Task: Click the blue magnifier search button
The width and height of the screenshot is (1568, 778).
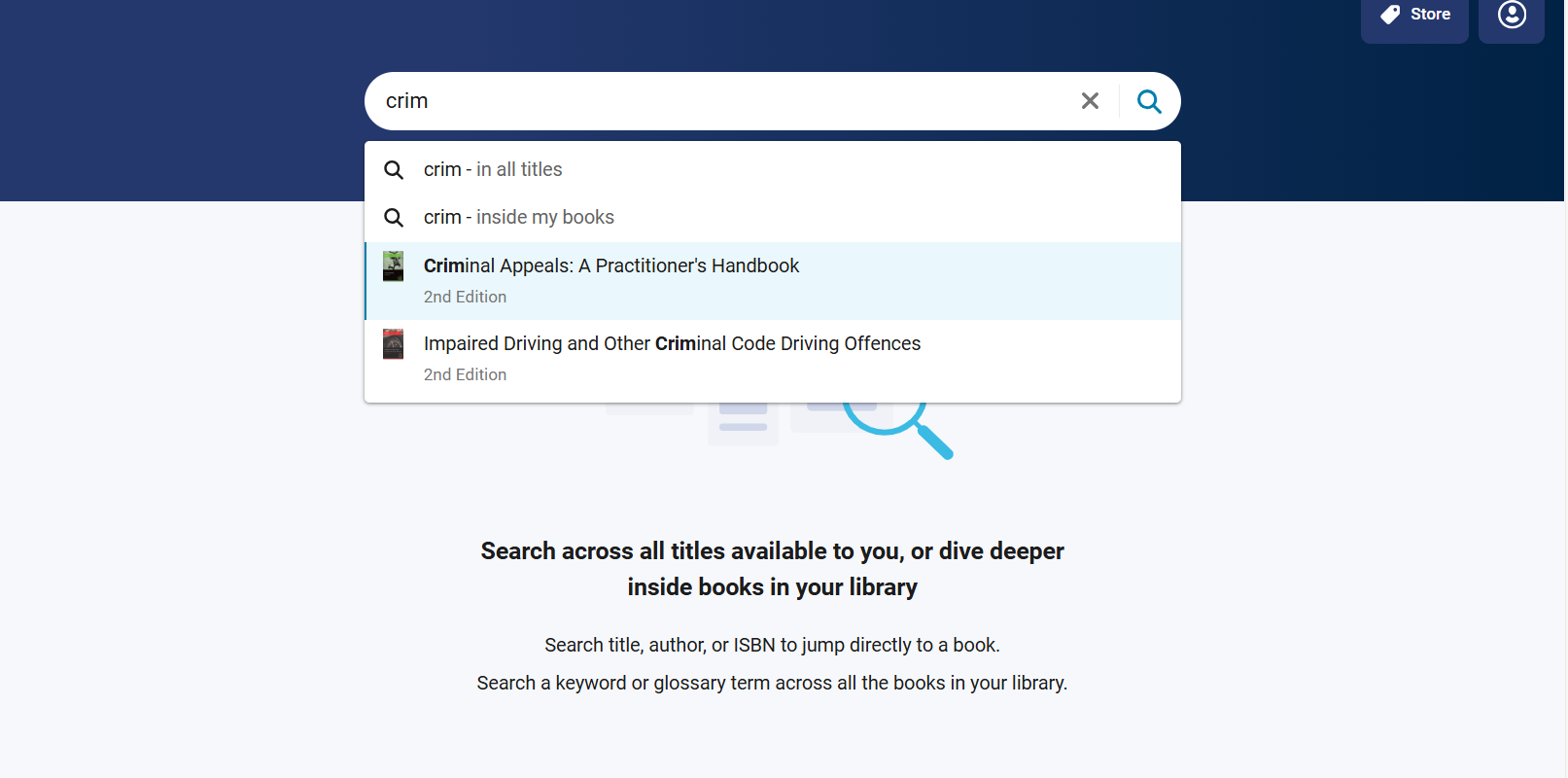Action: coord(1149,101)
